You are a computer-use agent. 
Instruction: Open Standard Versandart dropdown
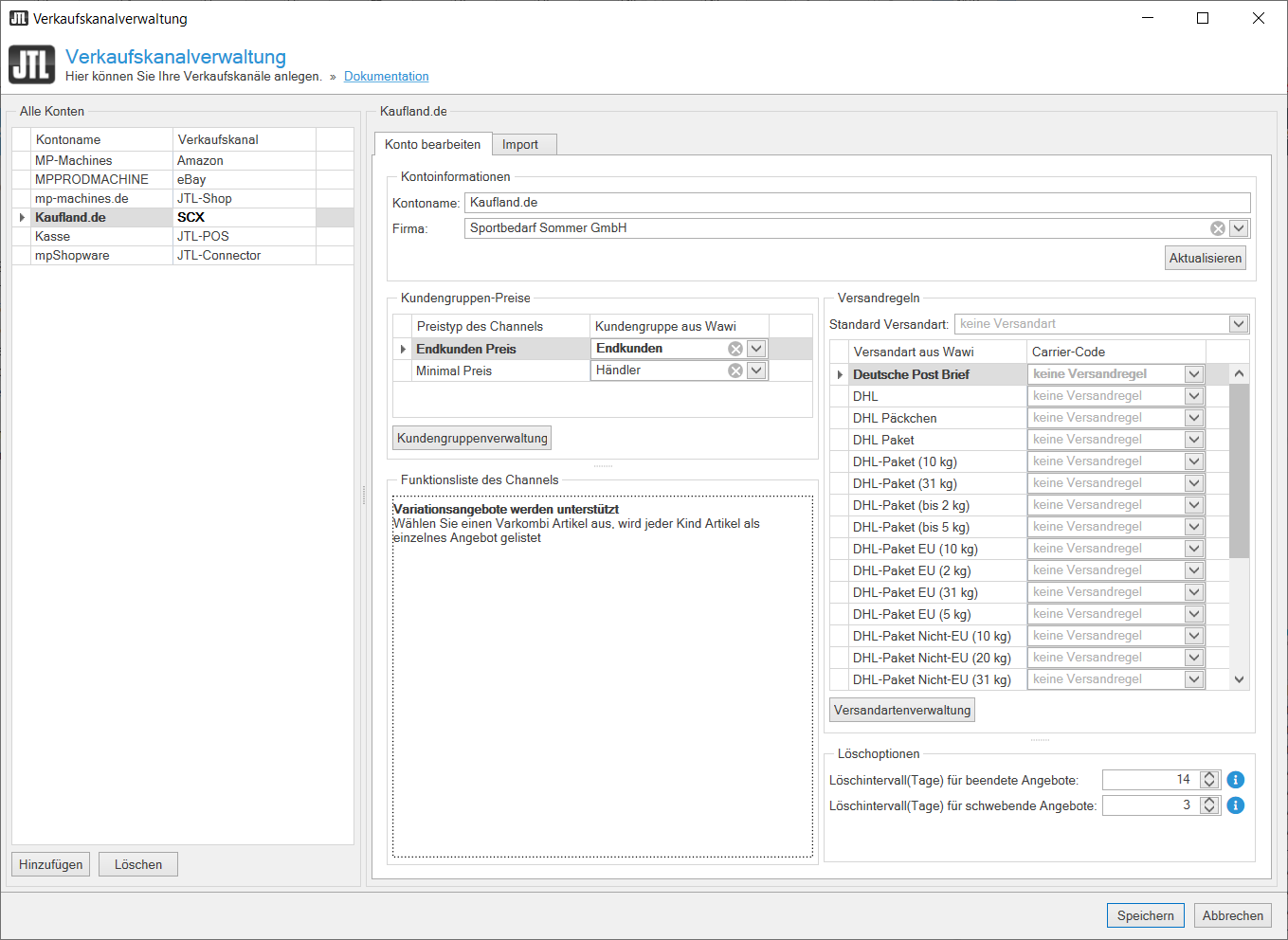click(1239, 324)
